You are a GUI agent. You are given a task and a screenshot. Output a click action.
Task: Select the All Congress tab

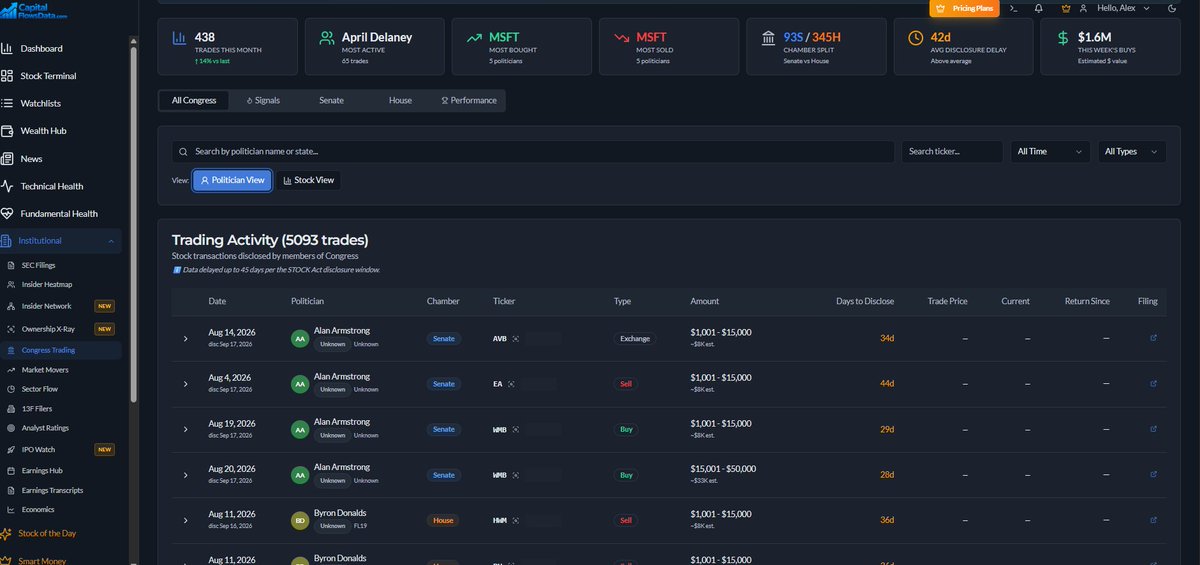[194, 100]
